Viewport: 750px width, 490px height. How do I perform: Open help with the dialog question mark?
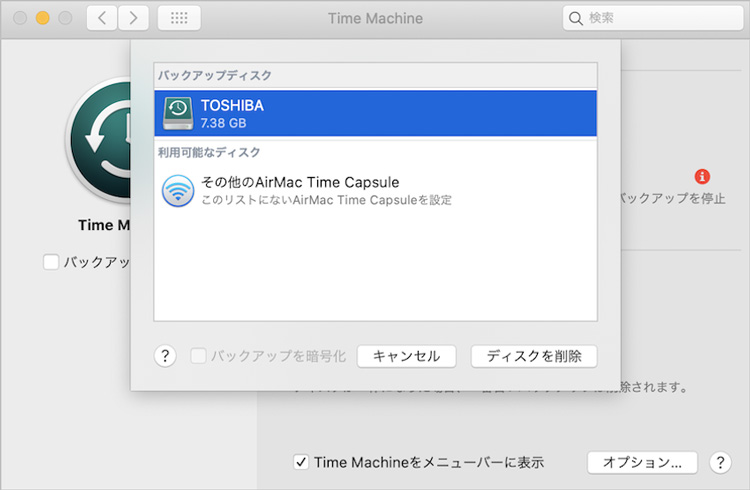click(x=165, y=356)
